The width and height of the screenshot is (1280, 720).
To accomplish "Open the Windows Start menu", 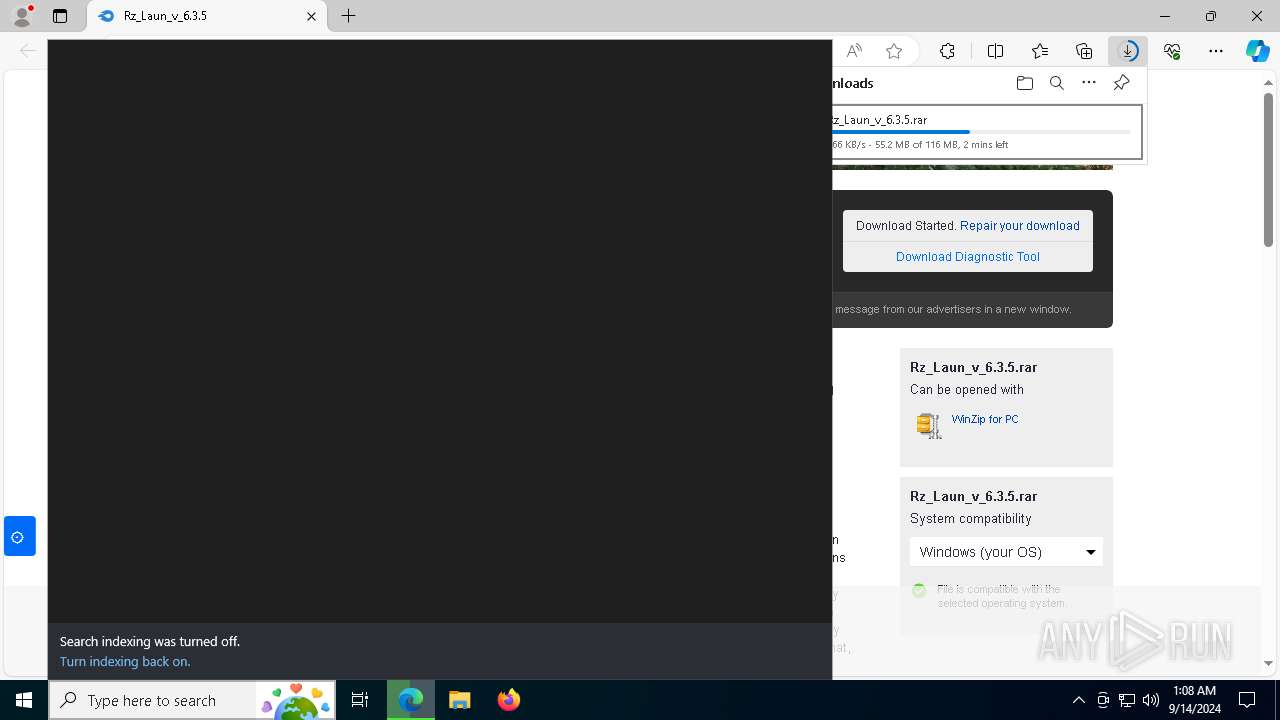I will pos(24,700).
